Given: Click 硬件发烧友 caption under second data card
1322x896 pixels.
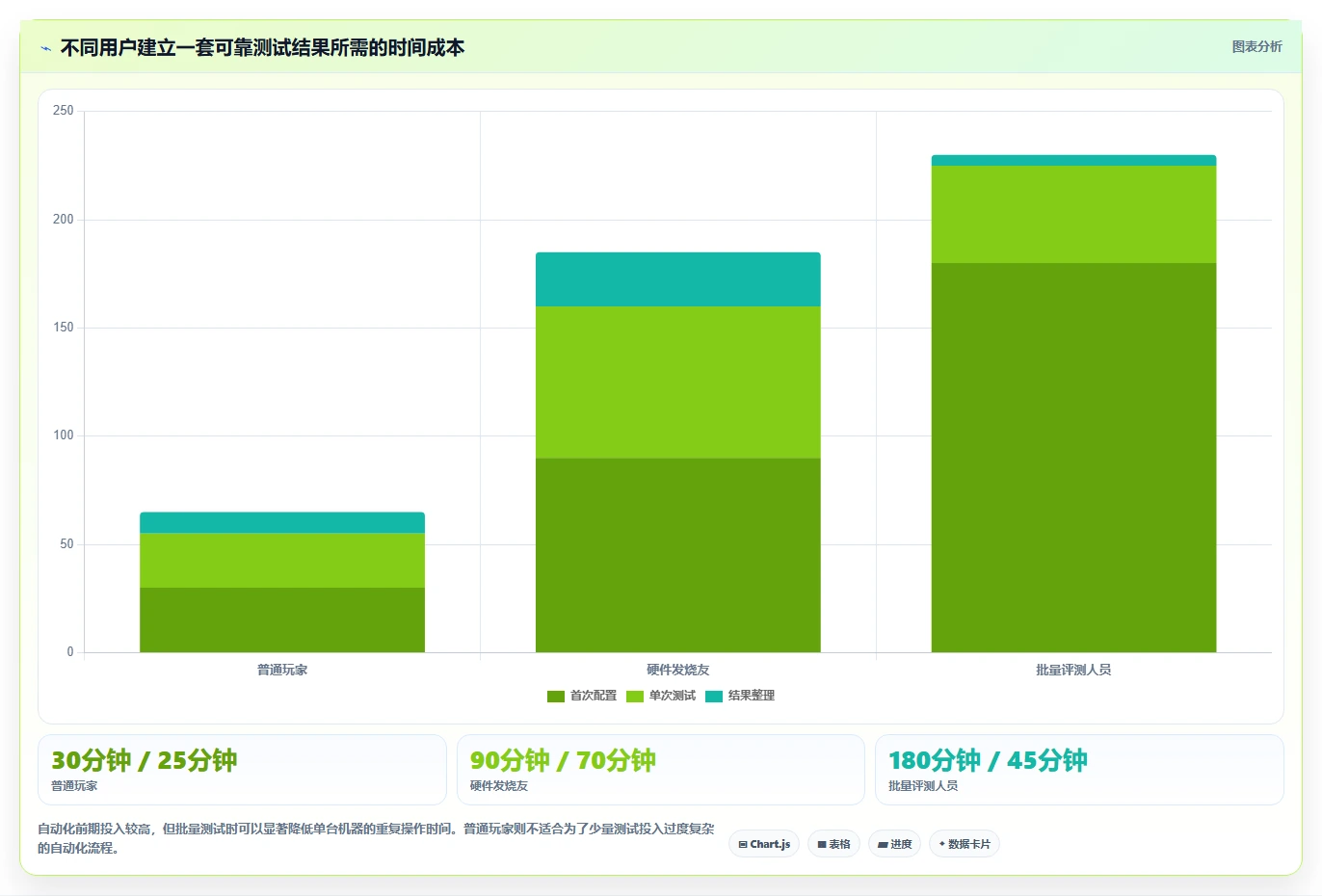Looking at the screenshot, I should tap(499, 786).
